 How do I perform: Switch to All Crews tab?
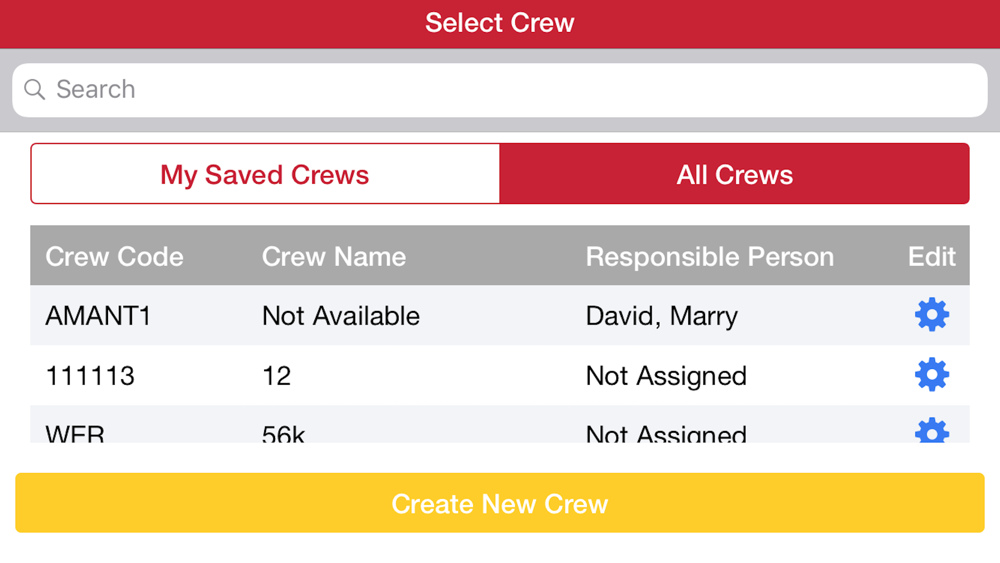coord(735,174)
